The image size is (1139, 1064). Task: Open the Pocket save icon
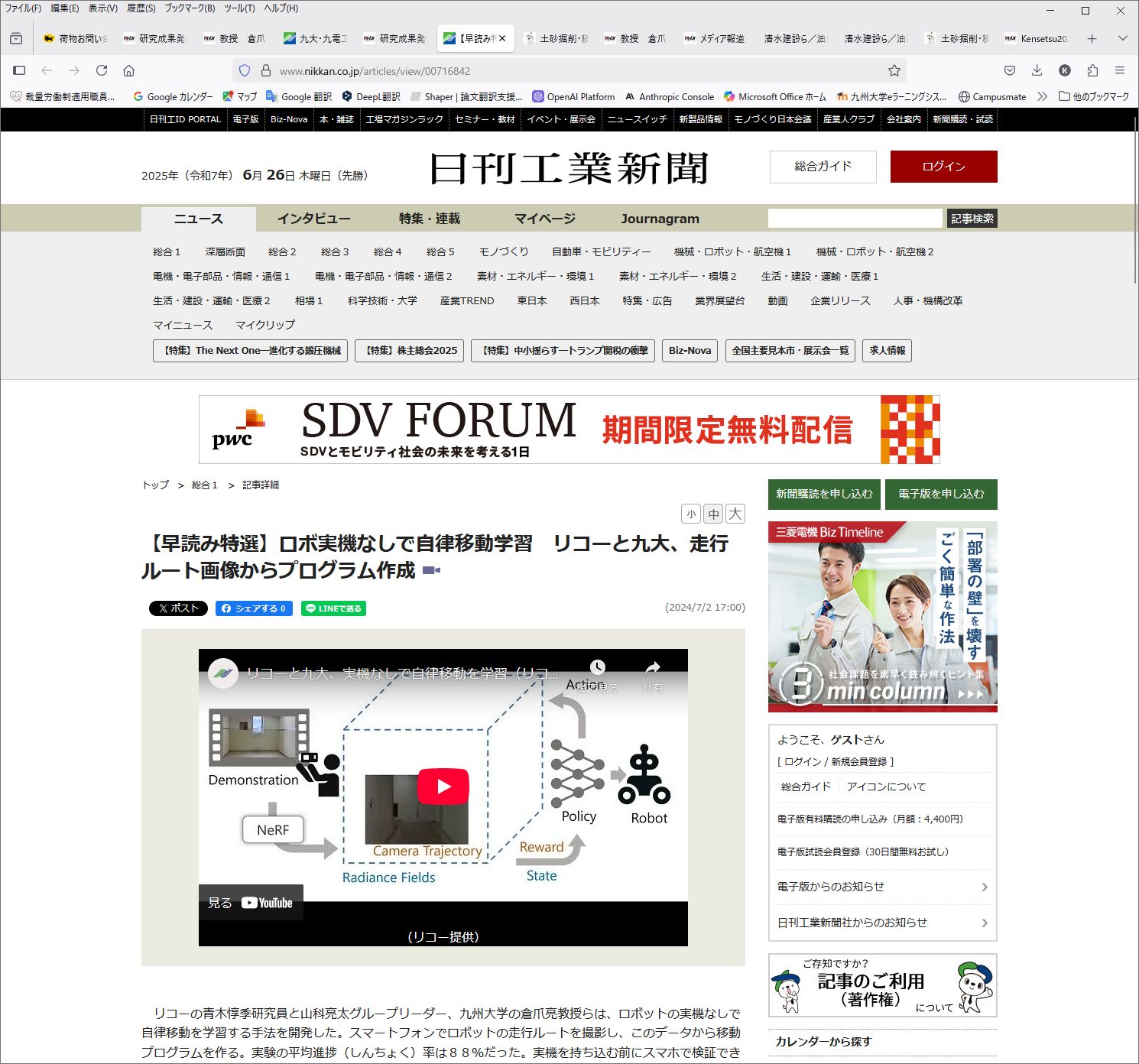[1010, 70]
